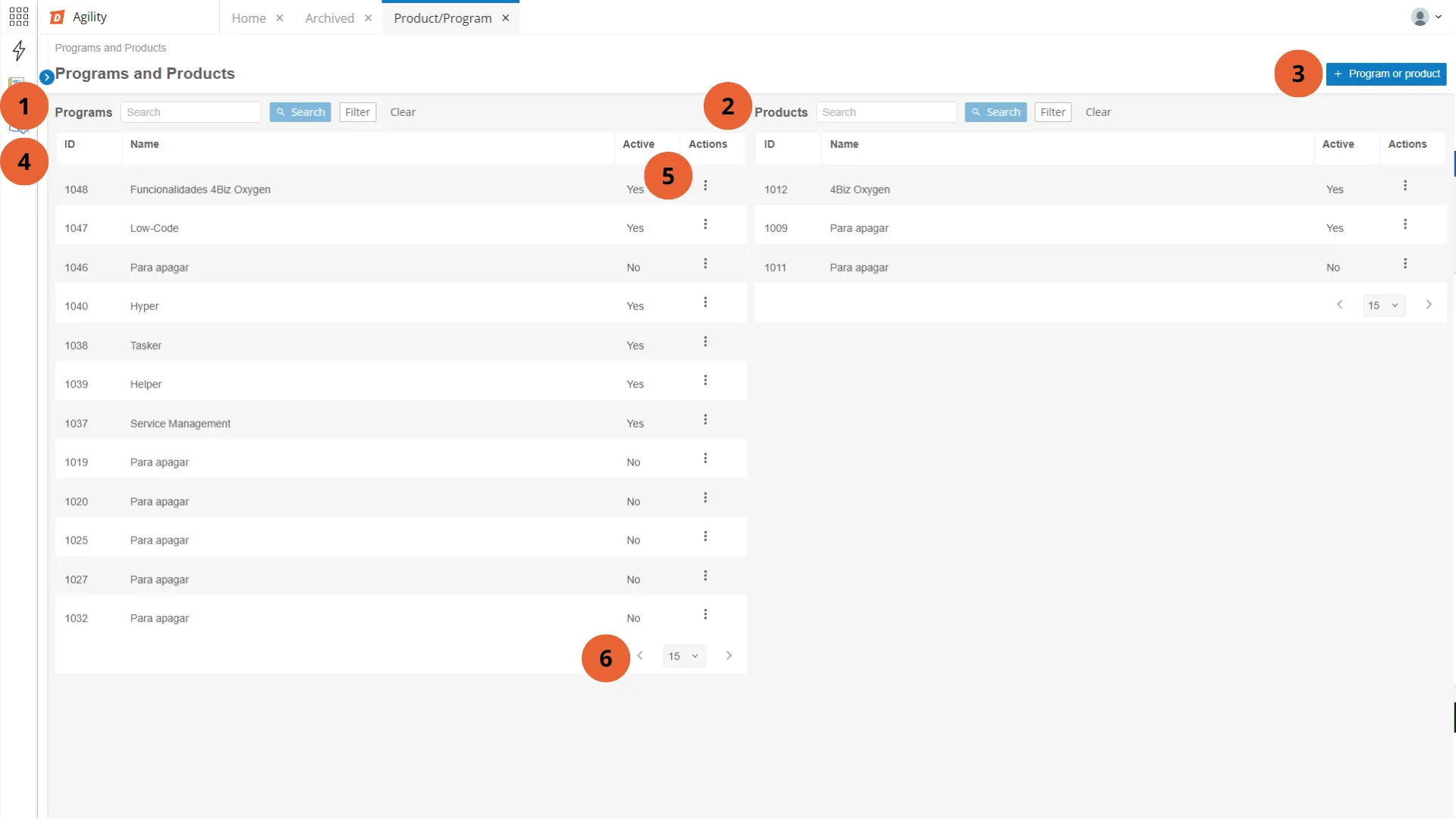
Task: Open actions menu for program 1046
Action: [x=705, y=264]
